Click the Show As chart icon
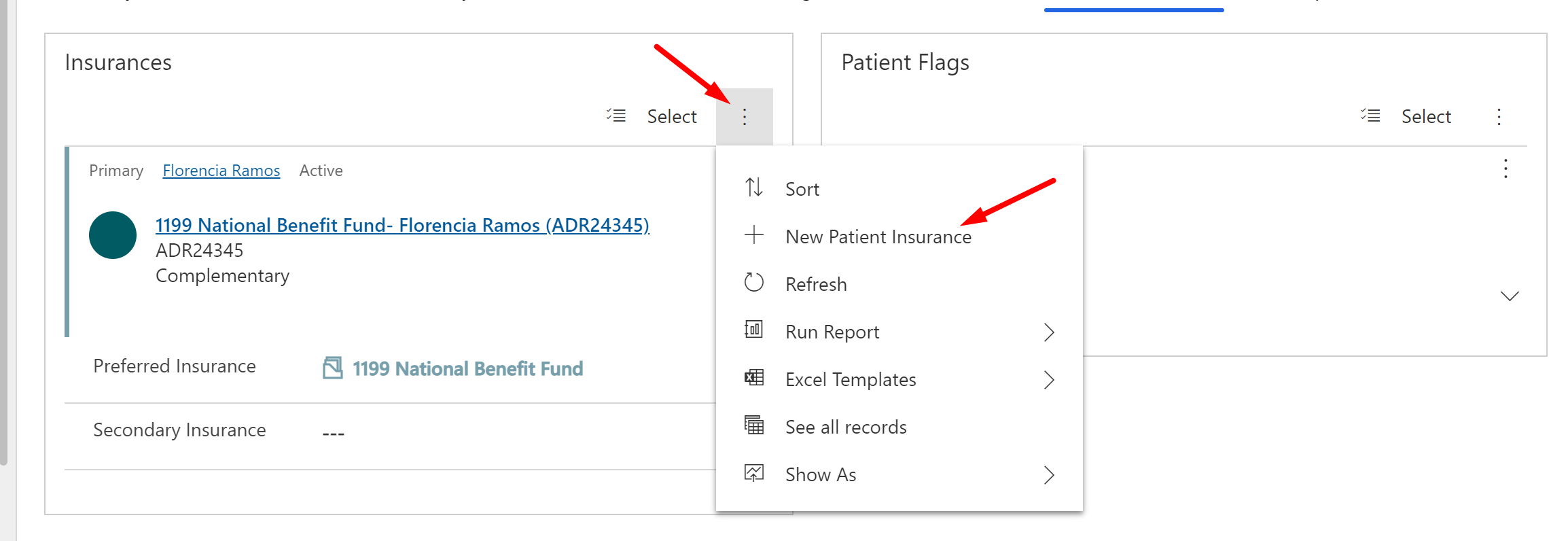 pos(754,473)
